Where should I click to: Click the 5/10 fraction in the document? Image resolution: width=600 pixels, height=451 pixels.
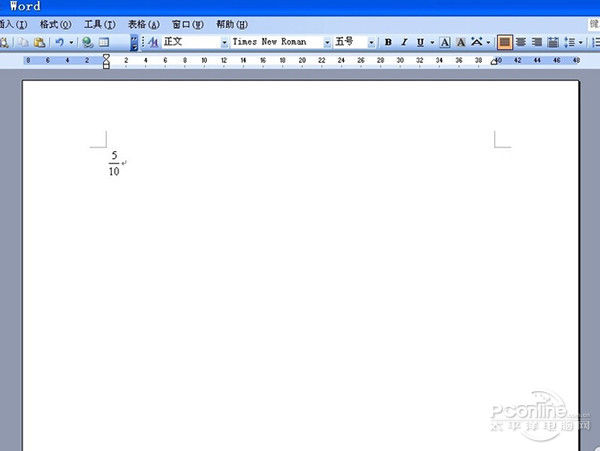click(114, 163)
